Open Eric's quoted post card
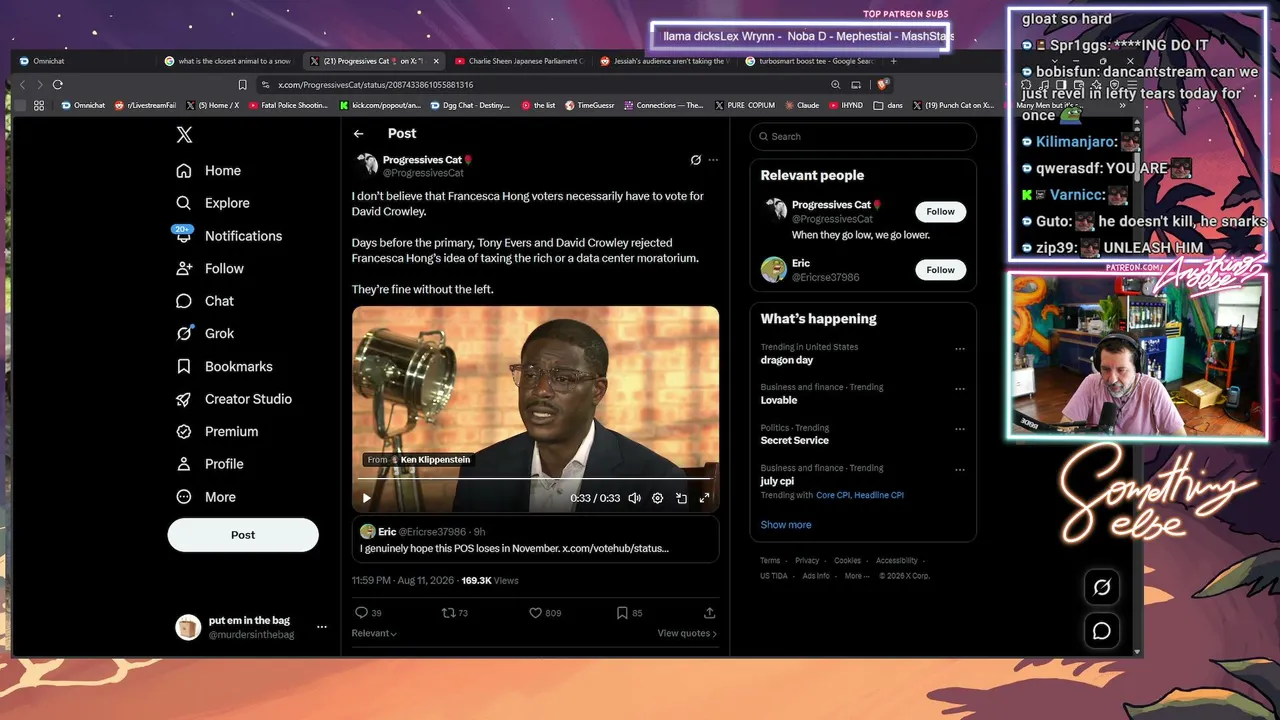 coord(535,540)
